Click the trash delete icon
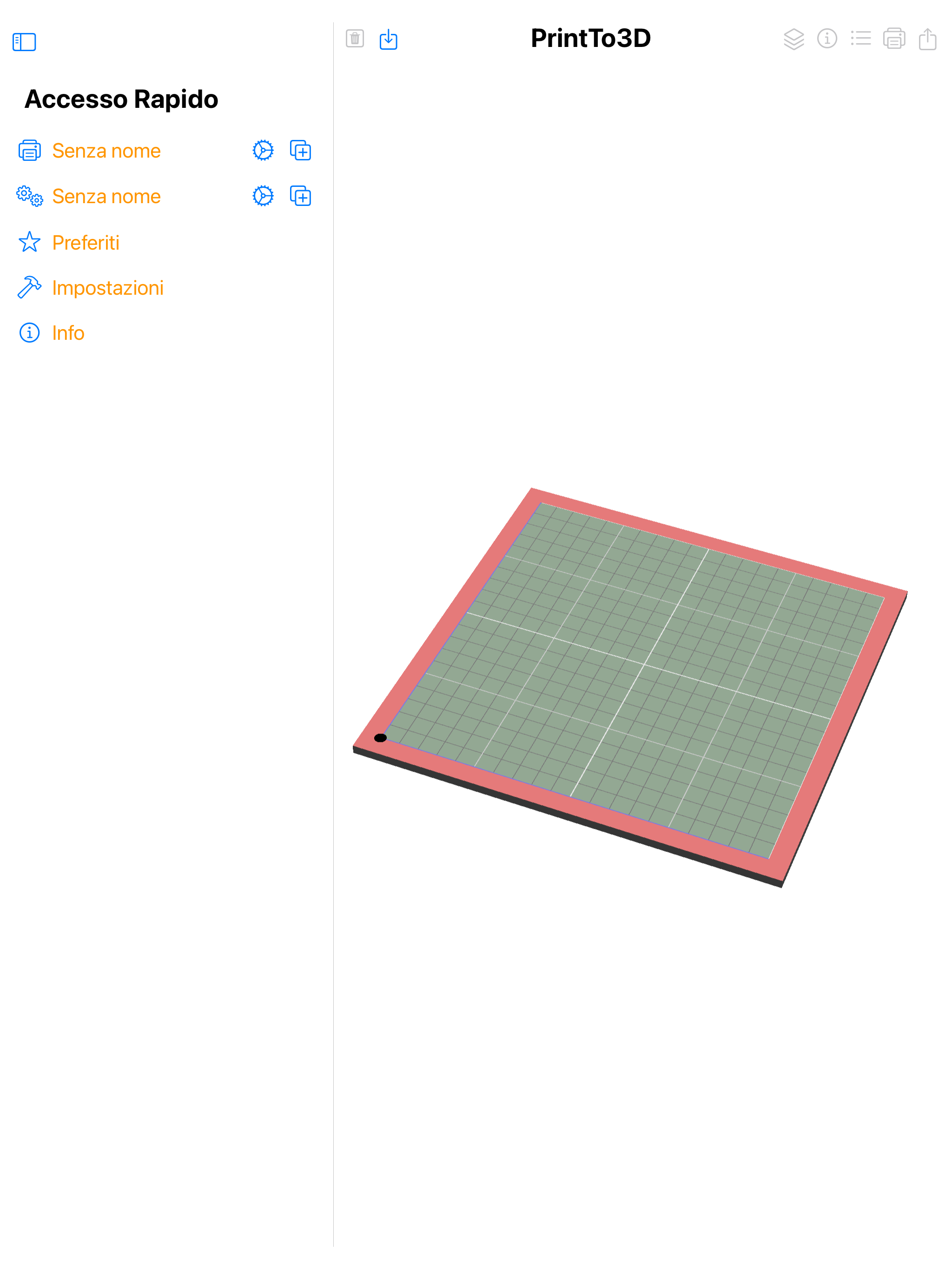The height and width of the screenshot is (1270, 952). [355, 39]
